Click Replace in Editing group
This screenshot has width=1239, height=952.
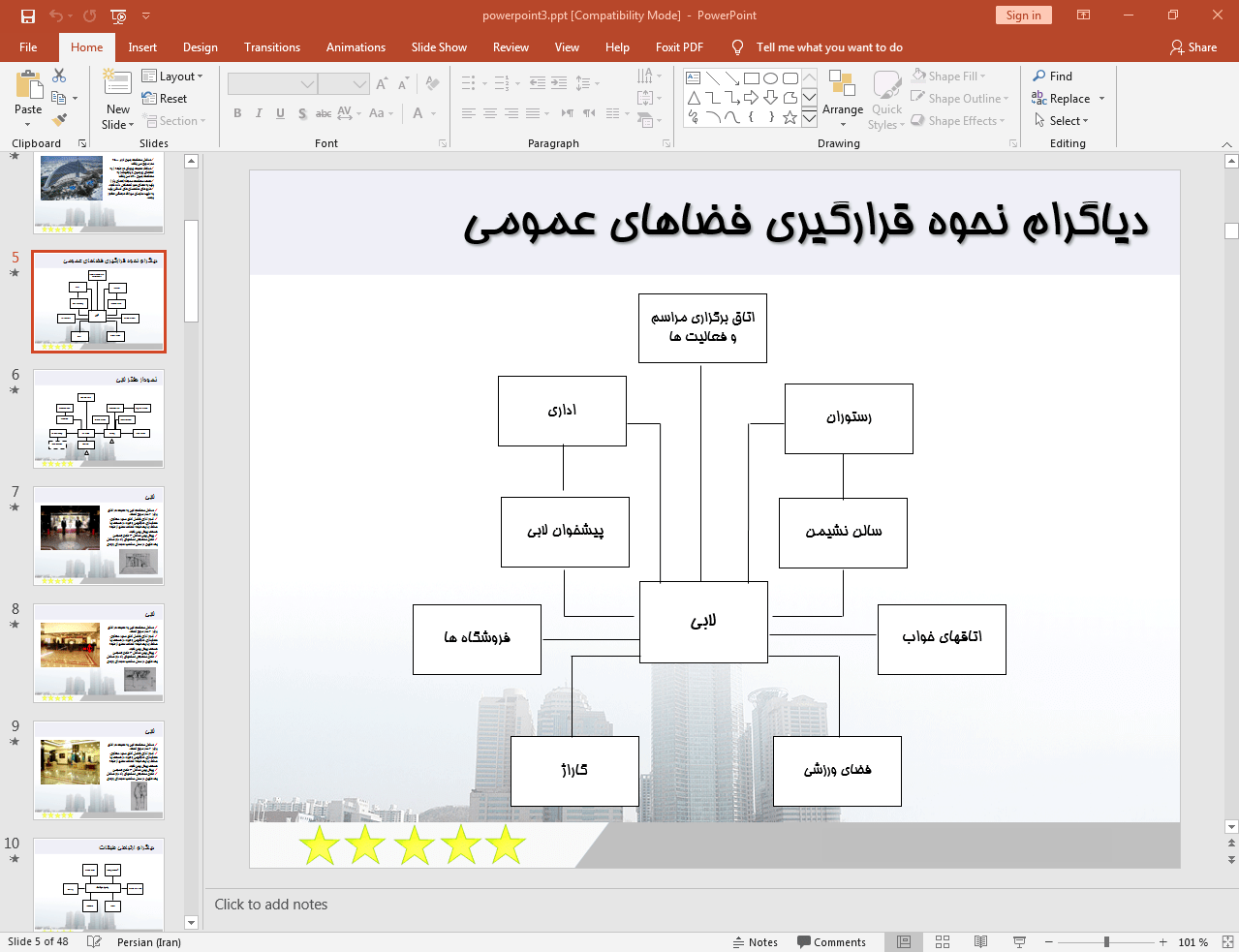1068,99
